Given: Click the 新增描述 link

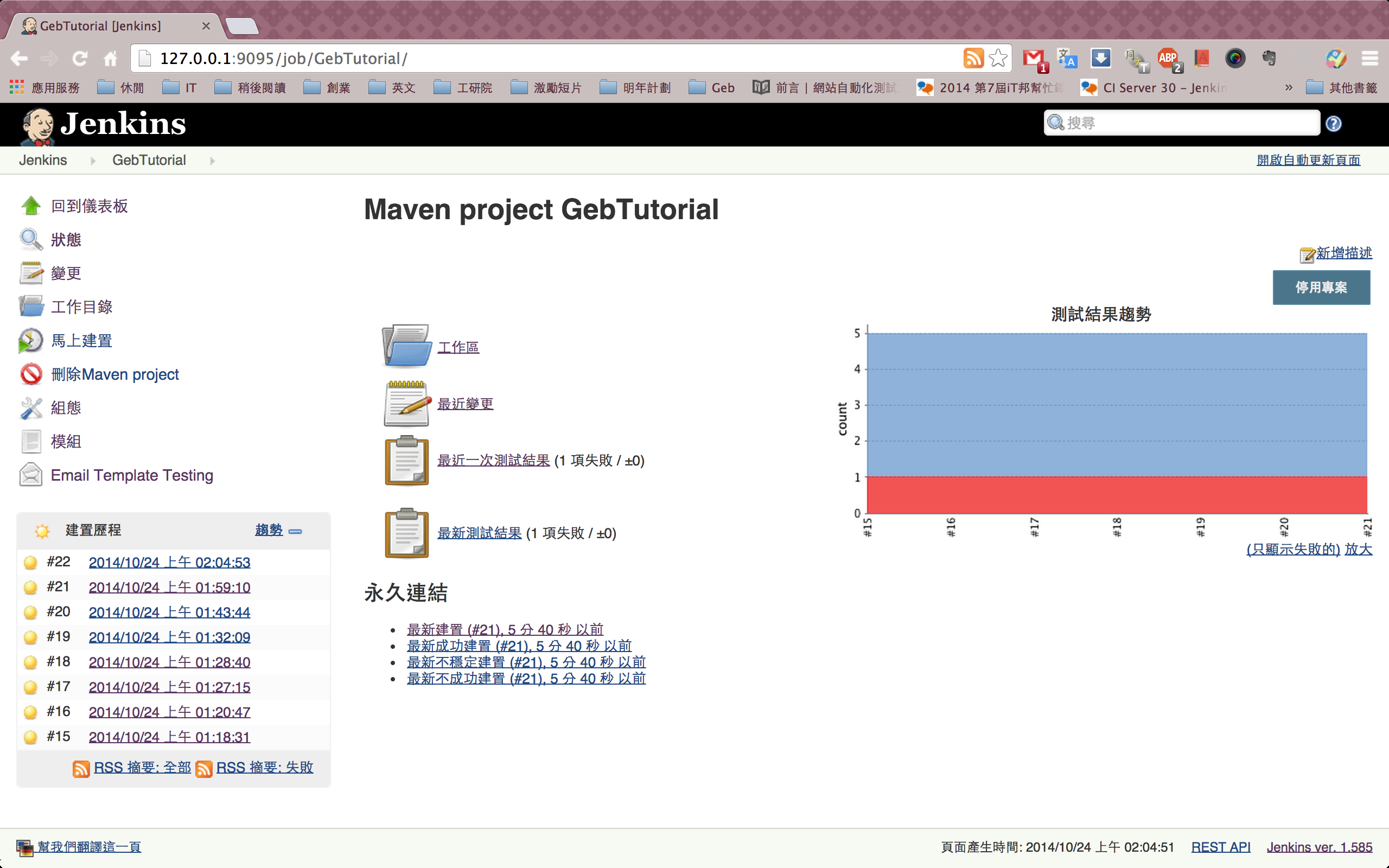Looking at the screenshot, I should (1343, 253).
